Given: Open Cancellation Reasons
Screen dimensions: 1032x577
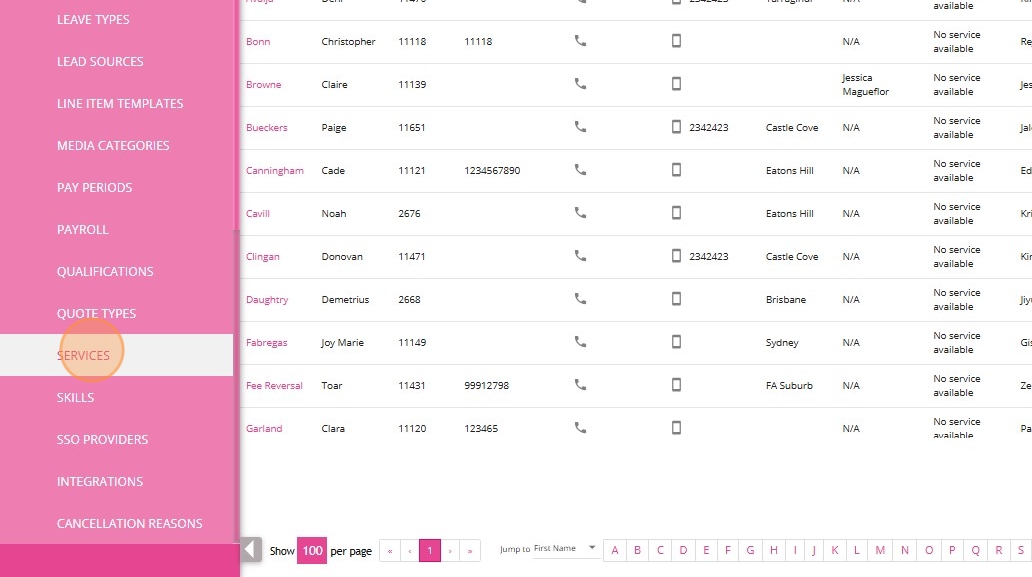Looking at the screenshot, I should (130, 524).
